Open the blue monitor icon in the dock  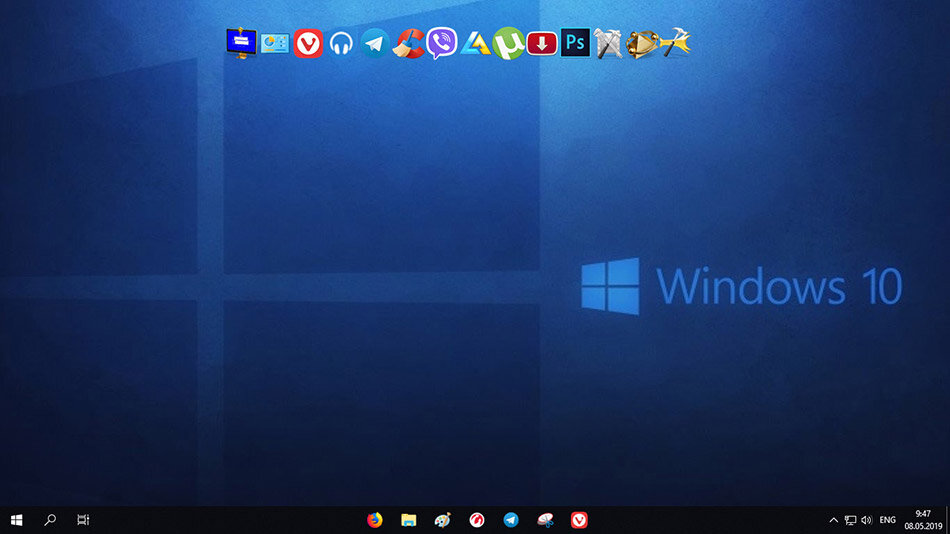point(241,43)
